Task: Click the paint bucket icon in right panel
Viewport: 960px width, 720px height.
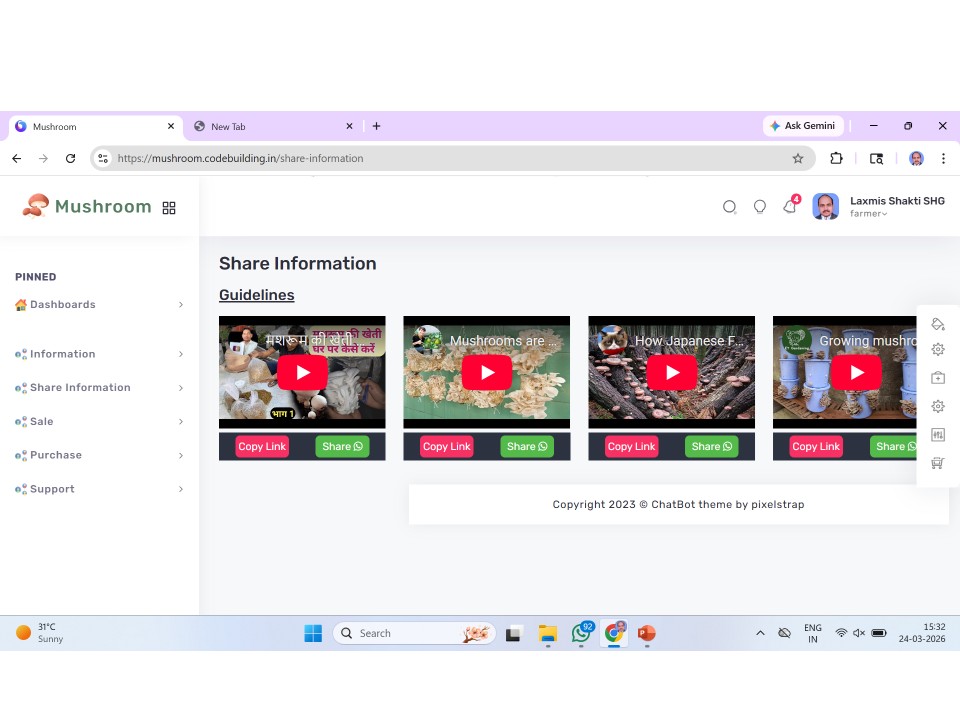Action: coord(937,324)
